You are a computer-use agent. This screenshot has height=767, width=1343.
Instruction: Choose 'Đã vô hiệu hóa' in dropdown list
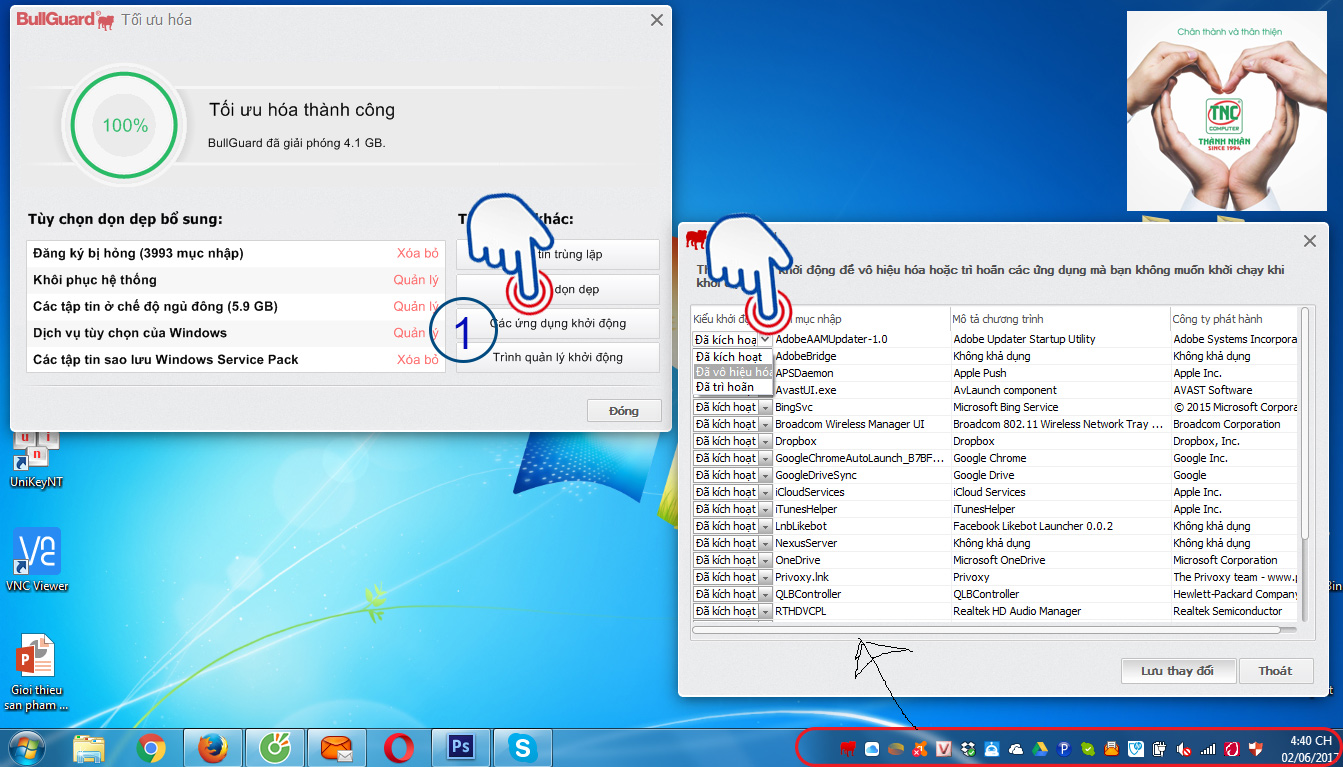pyautogui.click(x=732, y=372)
